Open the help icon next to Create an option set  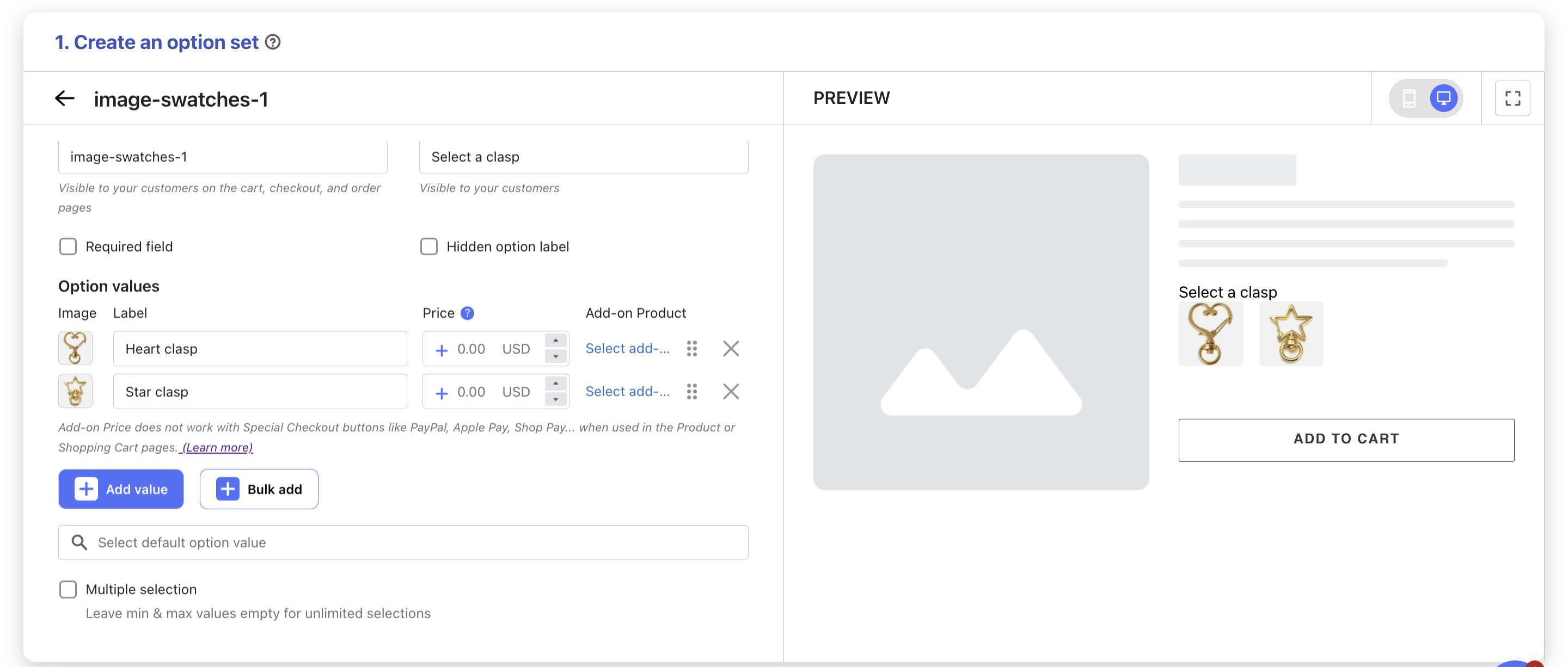273,42
